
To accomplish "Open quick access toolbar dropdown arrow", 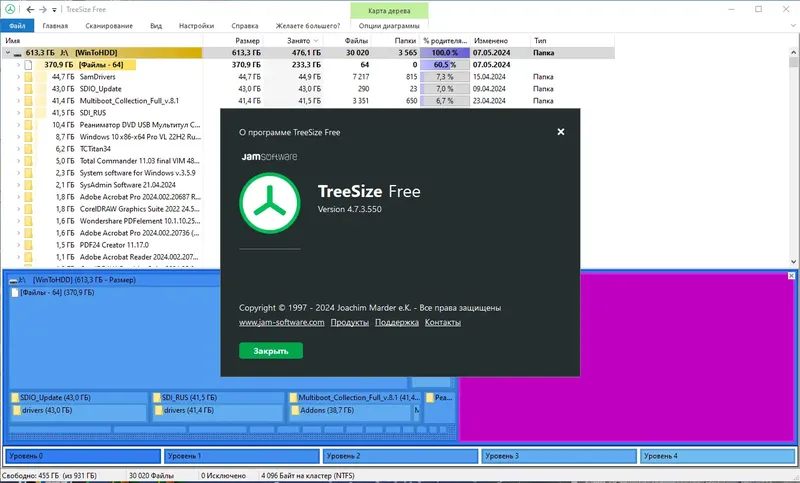I will 54,10.
